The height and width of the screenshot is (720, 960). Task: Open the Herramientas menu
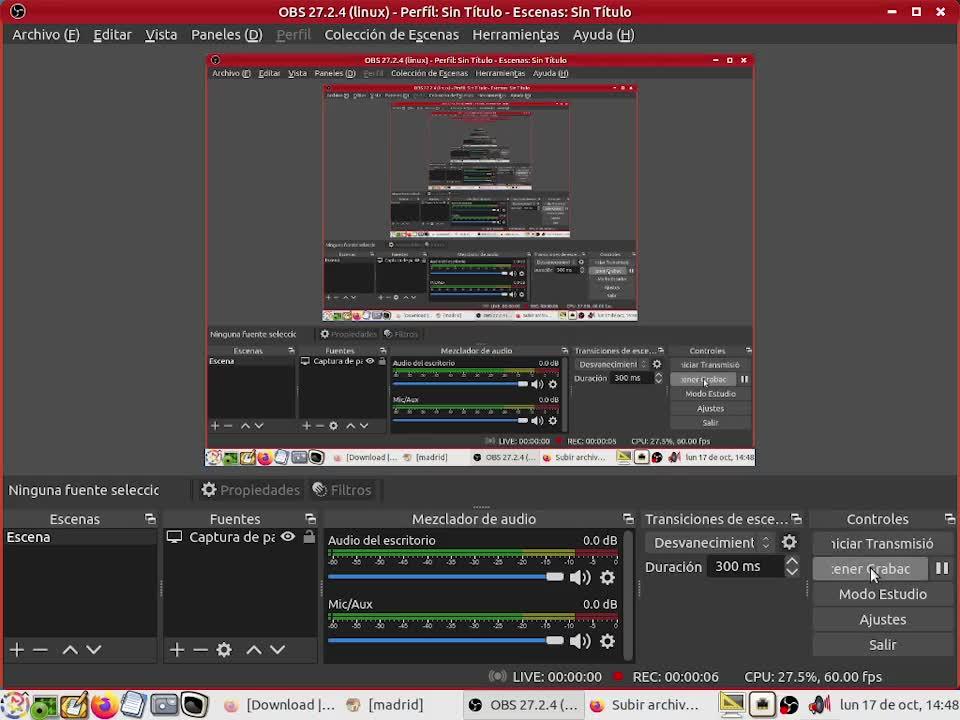point(516,35)
